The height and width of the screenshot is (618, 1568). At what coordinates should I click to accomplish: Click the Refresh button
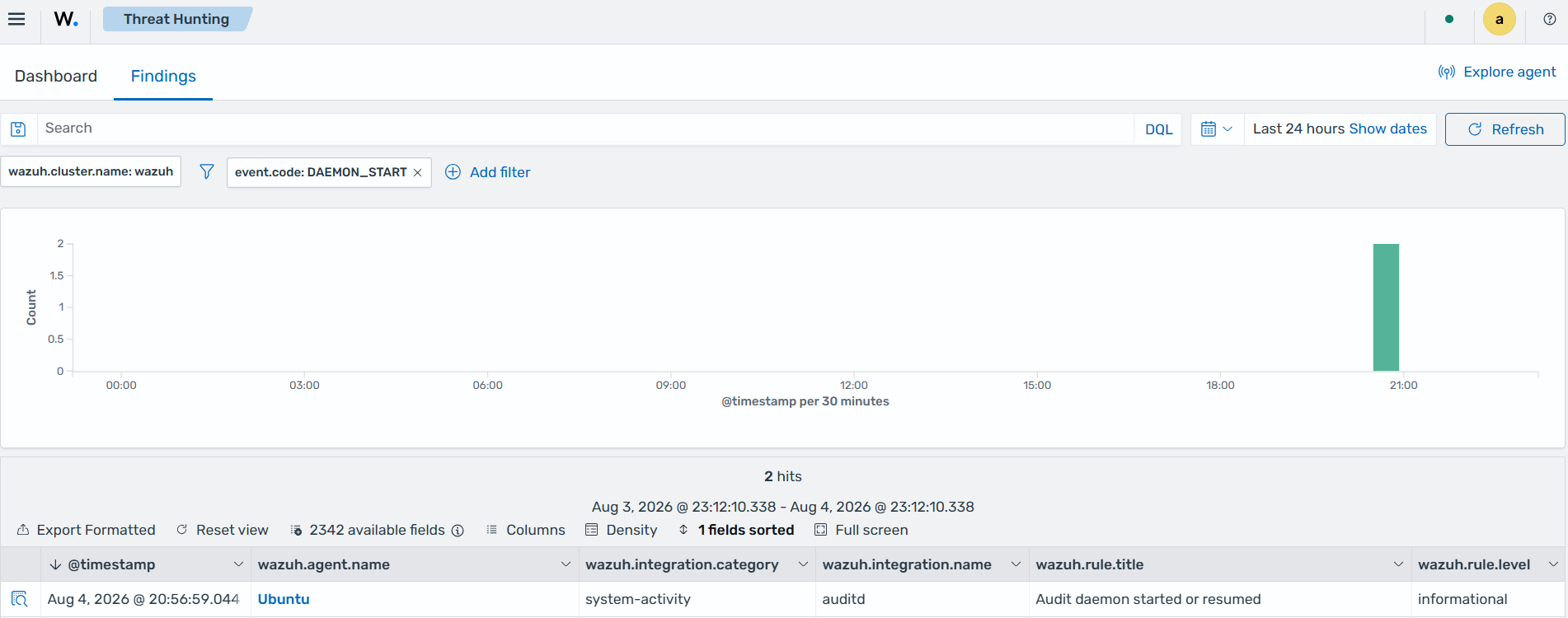click(1505, 129)
